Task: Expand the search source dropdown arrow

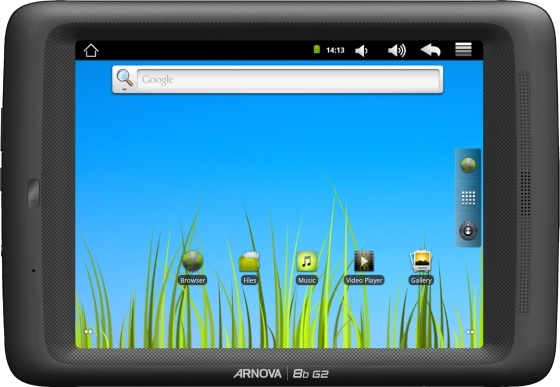Action: coord(124,89)
